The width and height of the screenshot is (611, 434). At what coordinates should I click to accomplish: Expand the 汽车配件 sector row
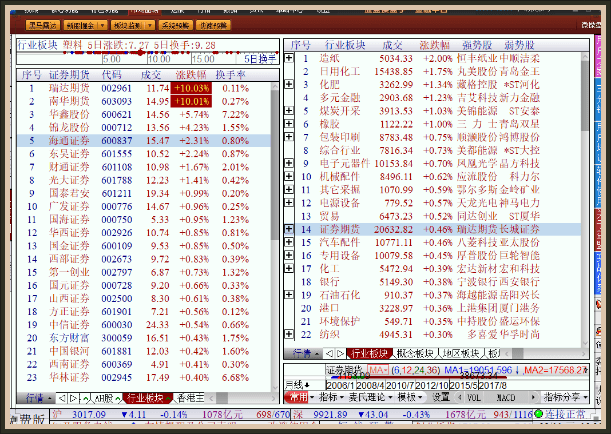[289, 242]
